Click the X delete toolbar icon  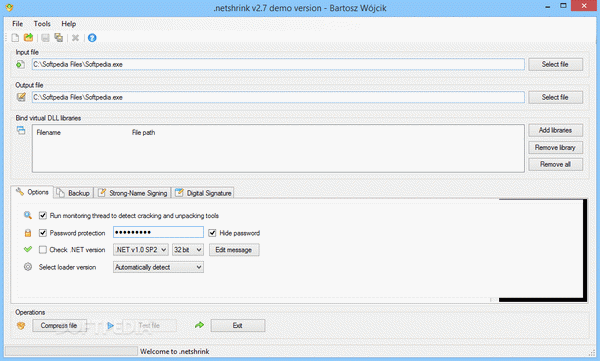75,38
